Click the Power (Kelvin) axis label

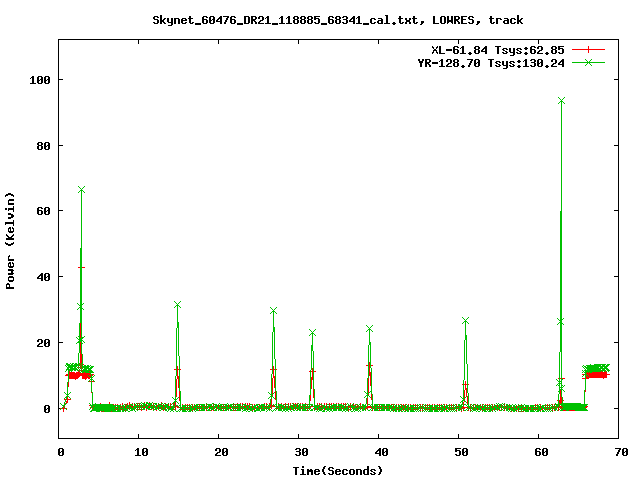click(10, 241)
